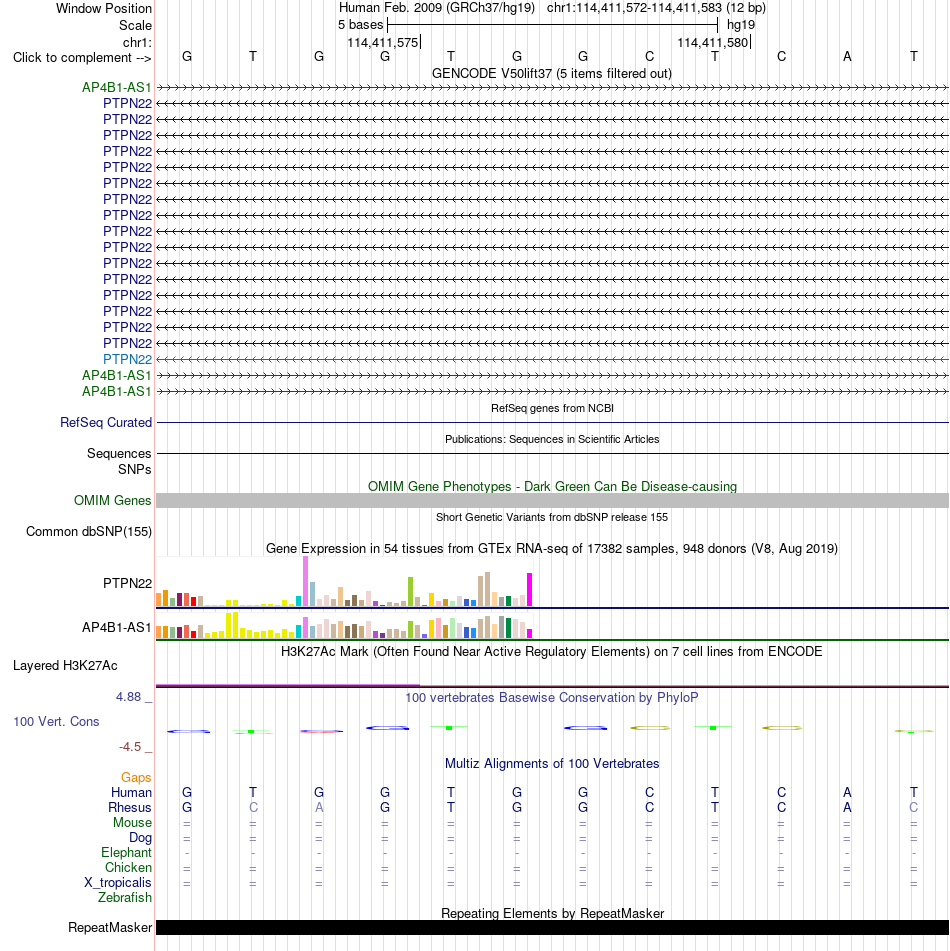
Task: Click the tall violet bar in PTPN22 expression chart
Action: pyautogui.click(x=305, y=581)
